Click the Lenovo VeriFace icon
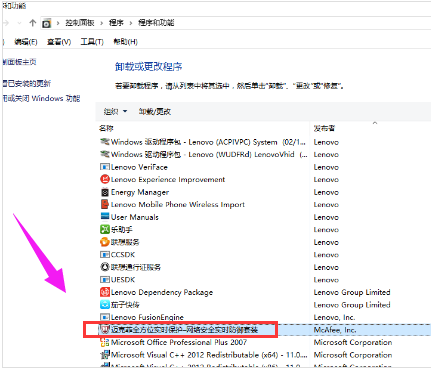The image size is (431, 371). 105,167
